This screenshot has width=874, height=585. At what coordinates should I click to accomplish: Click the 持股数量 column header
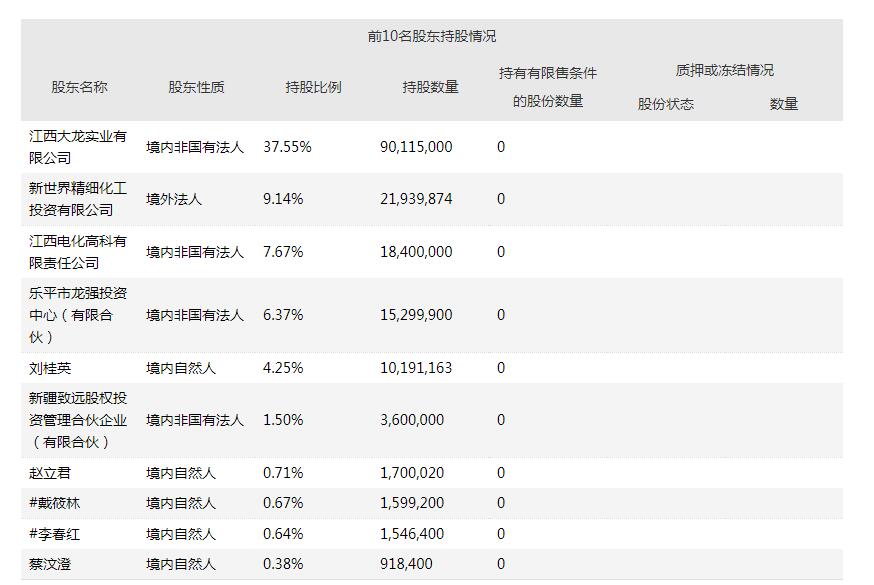pos(430,87)
